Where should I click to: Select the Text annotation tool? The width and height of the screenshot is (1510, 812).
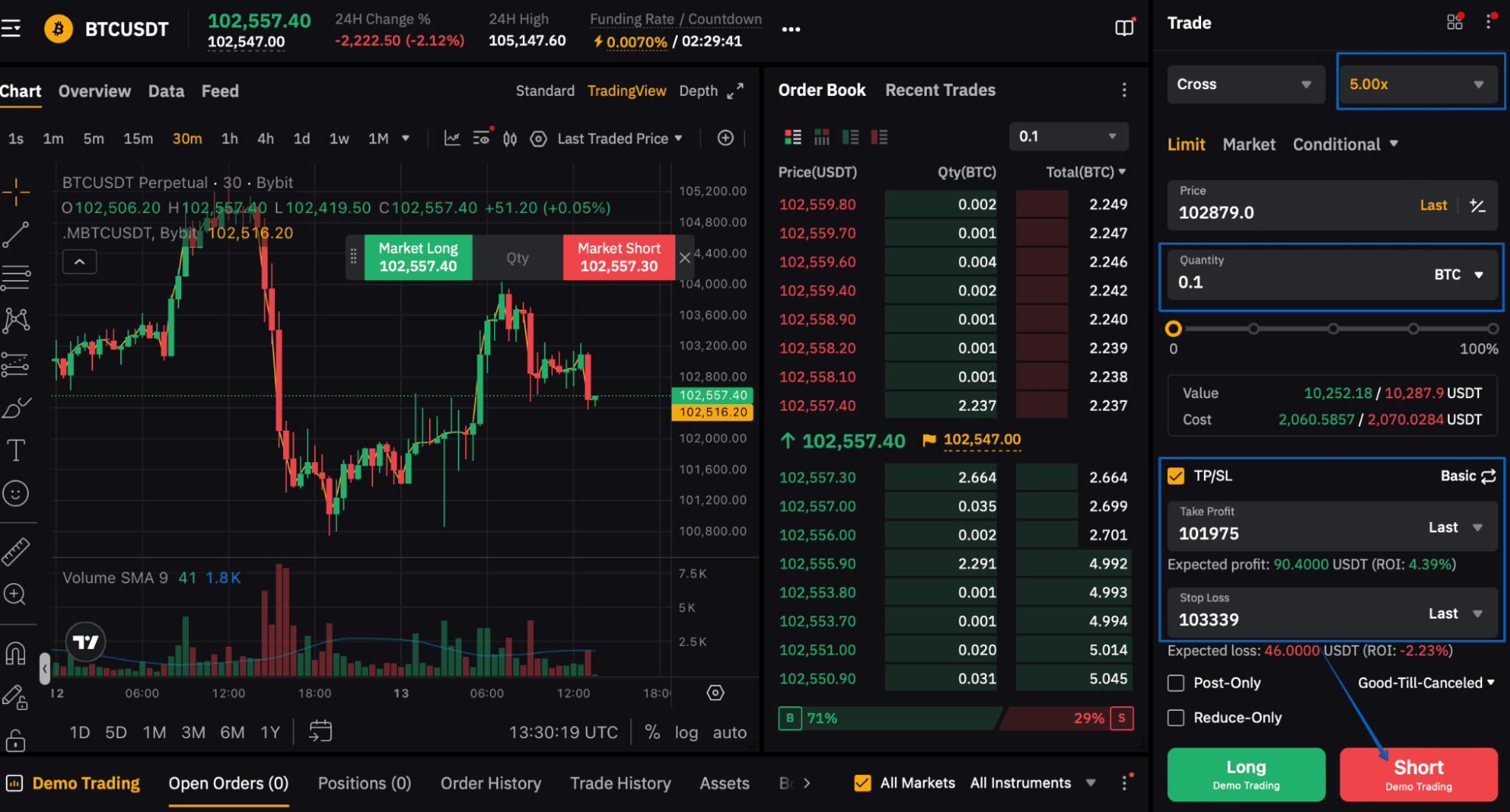coord(16,451)
